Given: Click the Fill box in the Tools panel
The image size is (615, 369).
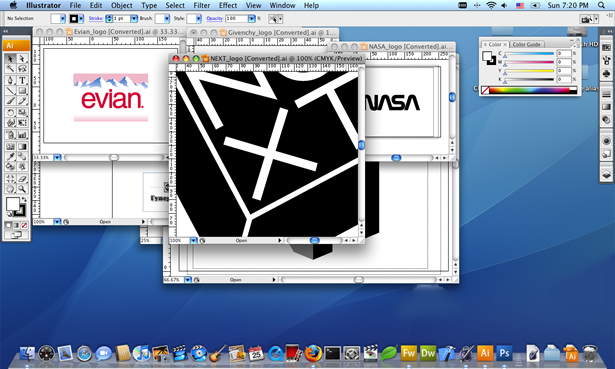Looking at the screenshot, I should click(13, 204).
